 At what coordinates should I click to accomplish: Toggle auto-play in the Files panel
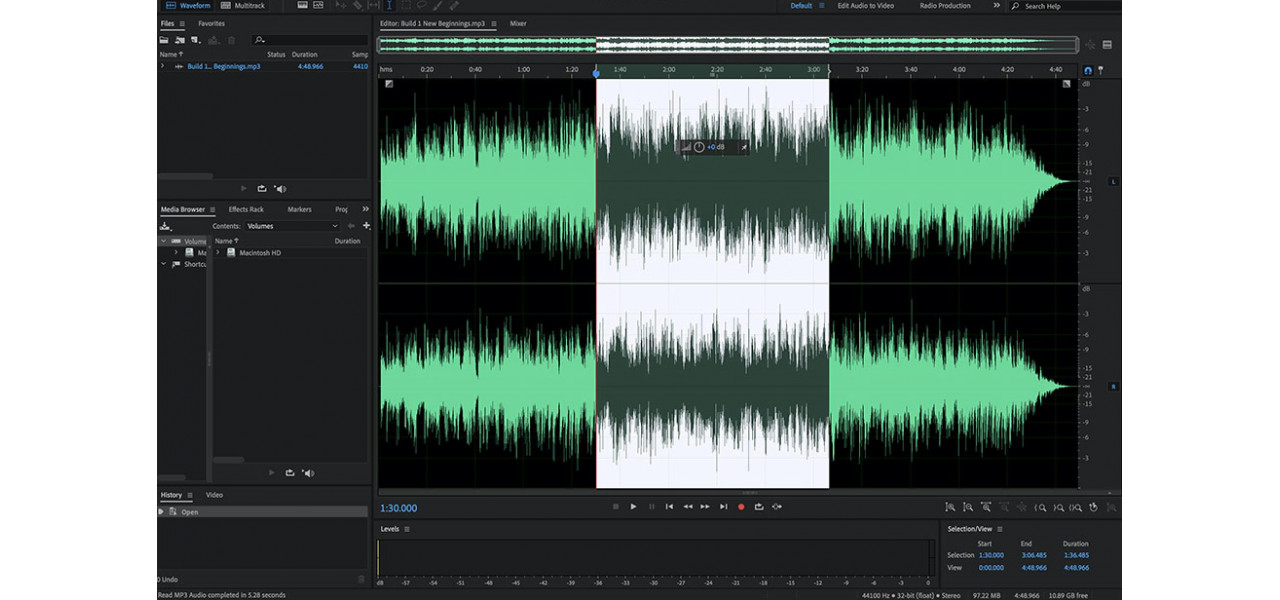pos(281,188)
